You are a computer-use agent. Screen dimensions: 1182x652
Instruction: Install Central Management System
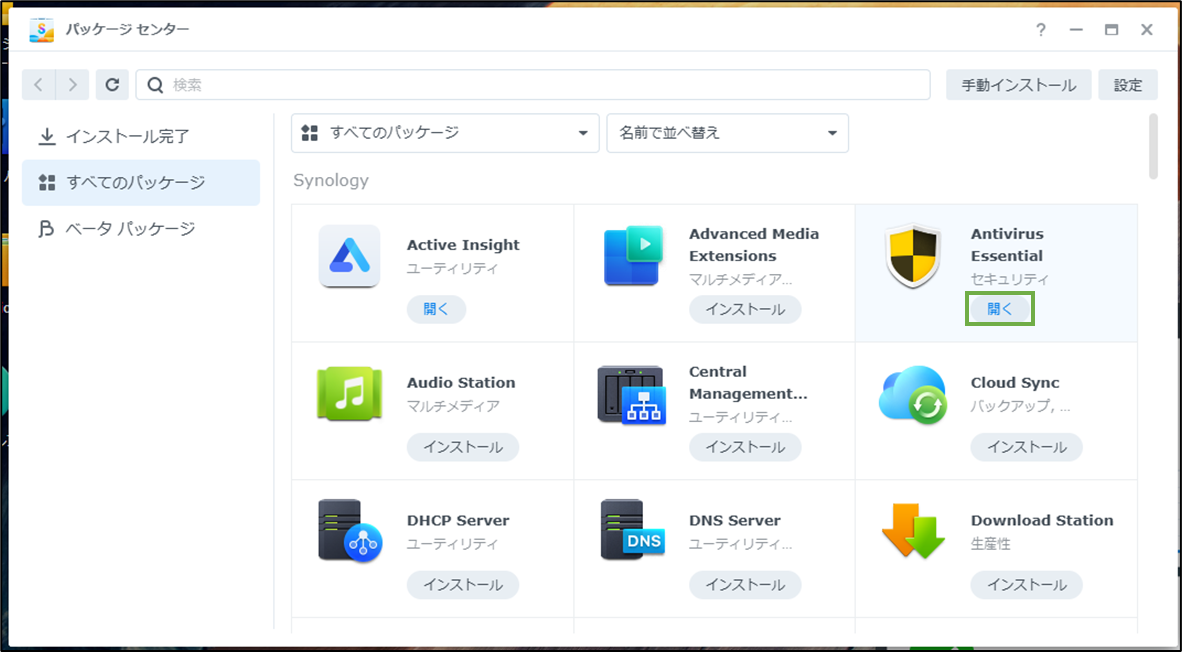point(745,447)
